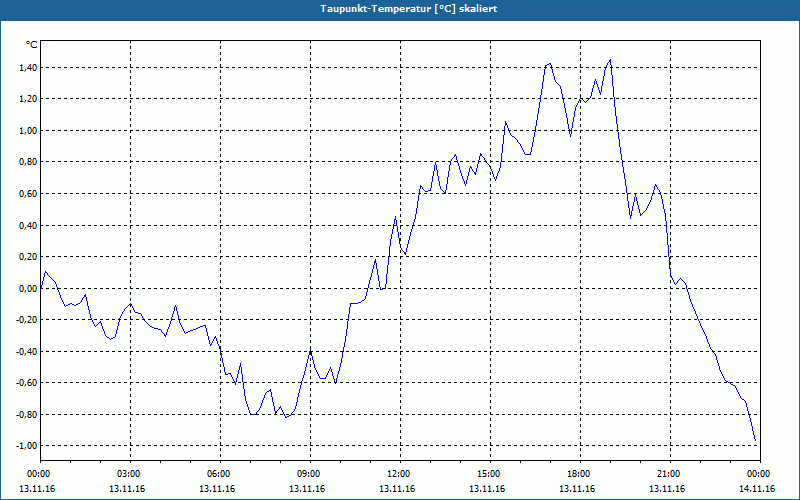Click the 03:00 time axis label
This screenshot has width=800, height=500.
(x=131, y=474)
